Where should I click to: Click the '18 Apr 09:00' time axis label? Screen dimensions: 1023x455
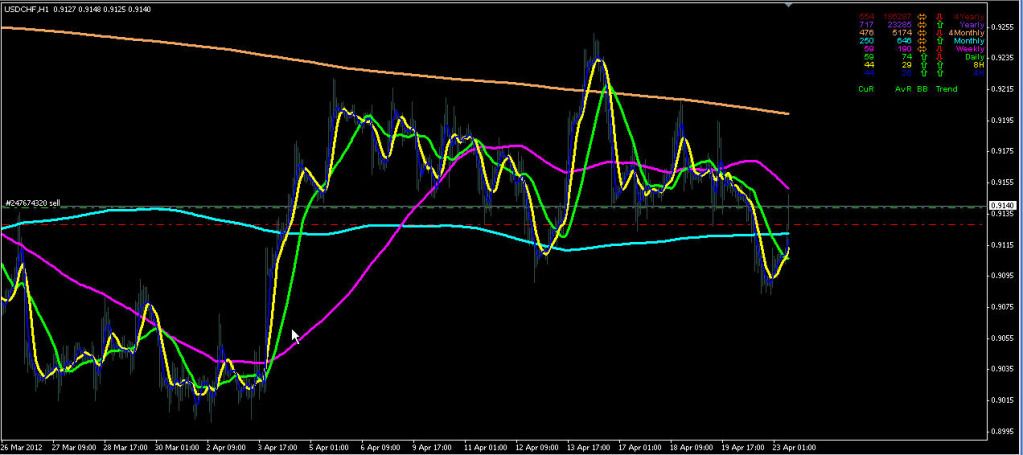tap(692, 448)
